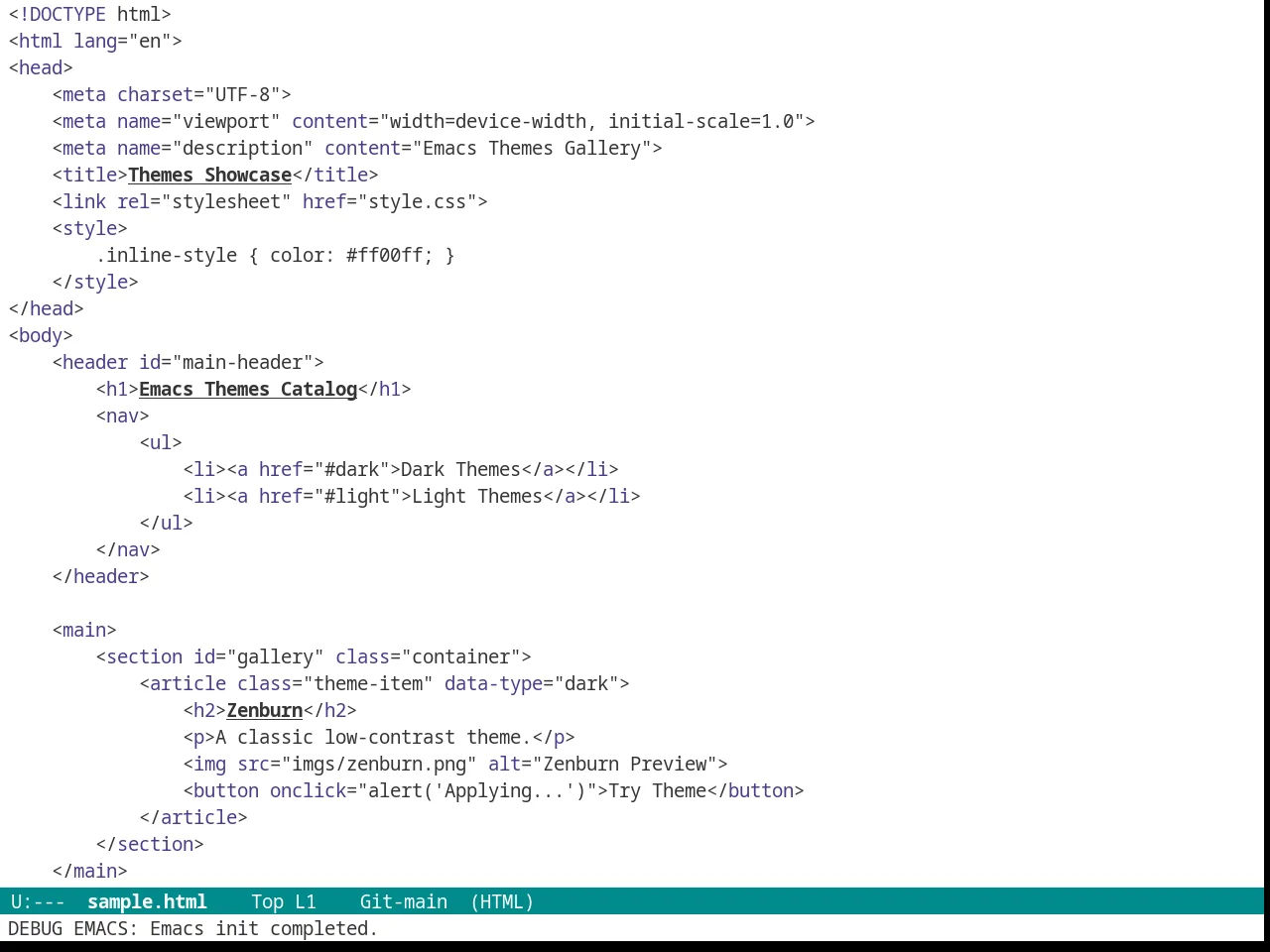Click the alert('Applying...') onclick value
The width and height of the screenshot is (1270, 952).
(477, 790)
